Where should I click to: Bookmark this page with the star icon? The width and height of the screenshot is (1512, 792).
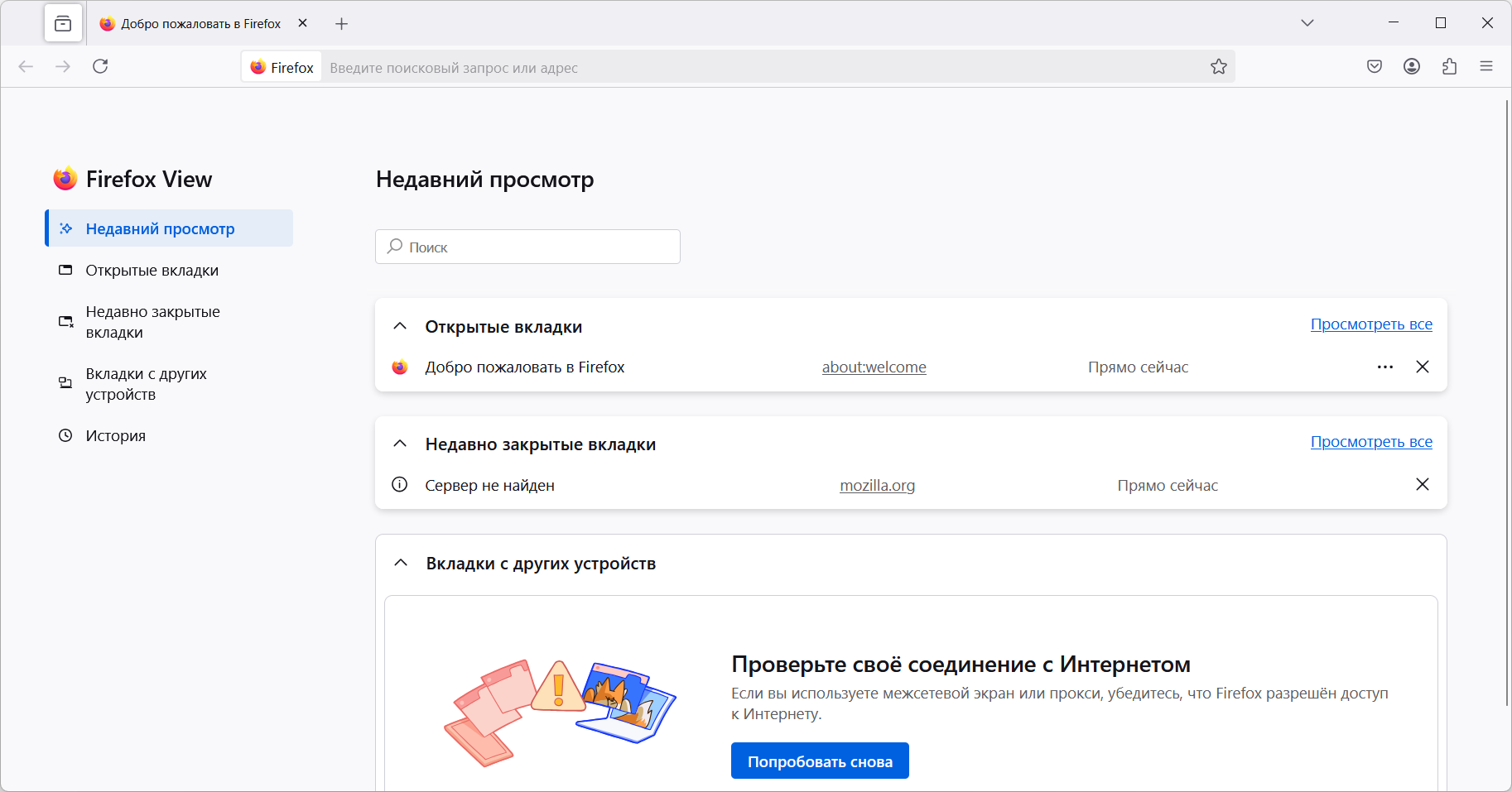tap(1218, 67)
